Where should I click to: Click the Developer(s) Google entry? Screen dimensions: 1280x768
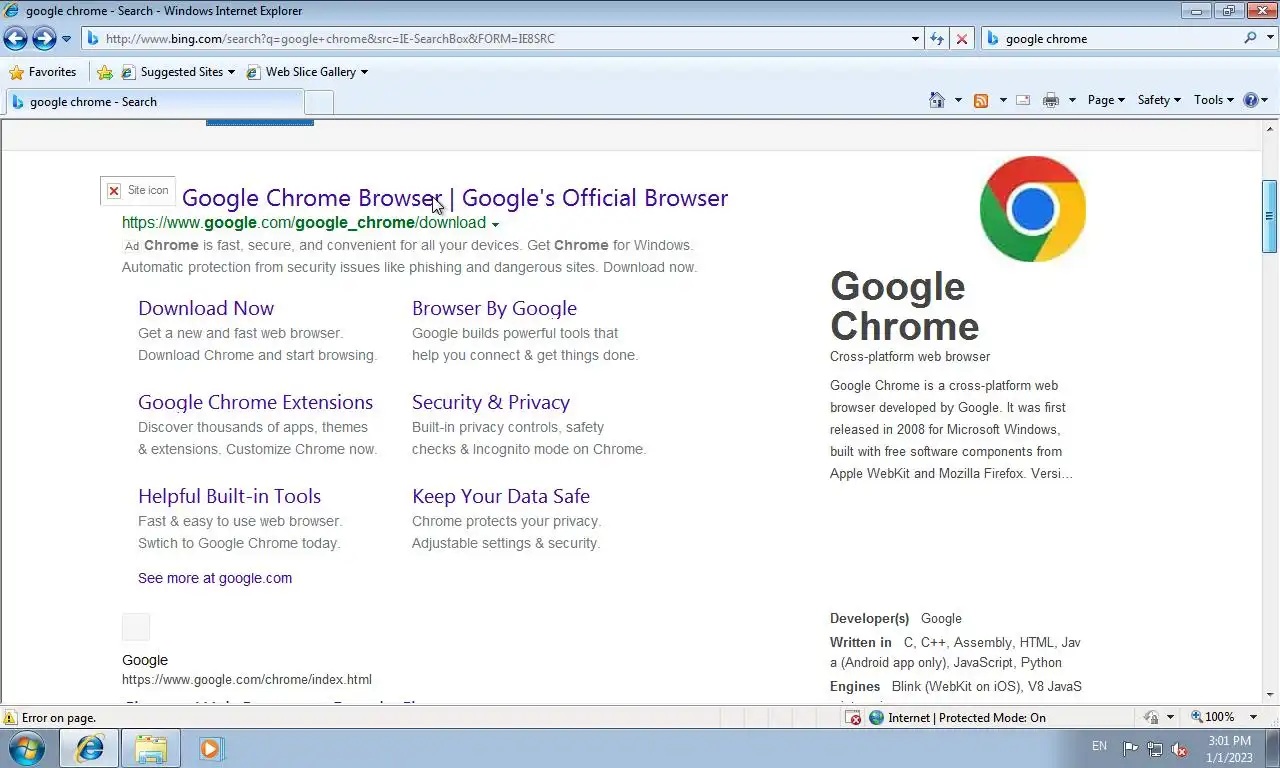pyautogui.click(x=895, y=618)
